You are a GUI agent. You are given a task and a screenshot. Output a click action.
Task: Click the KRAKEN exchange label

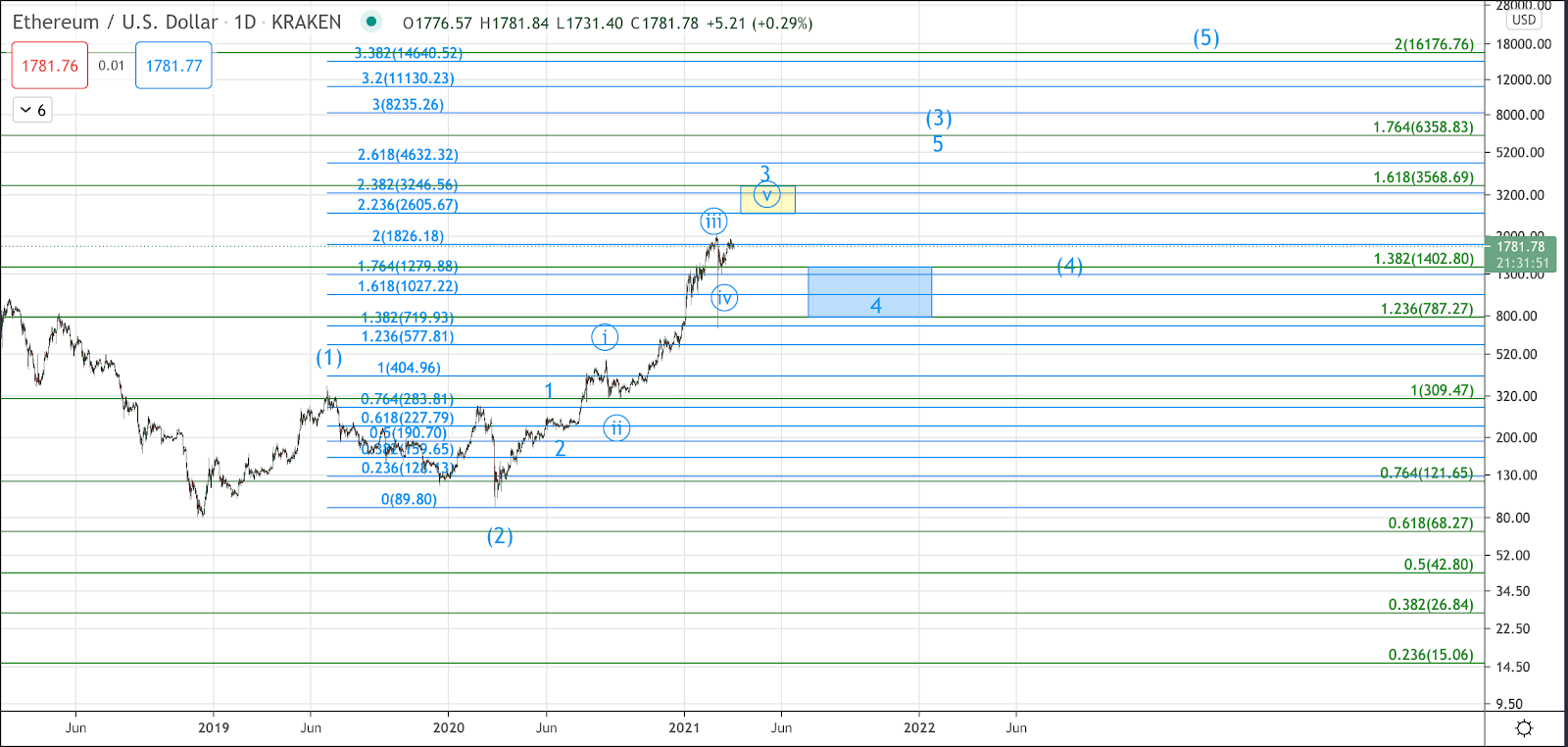point(306,23)
